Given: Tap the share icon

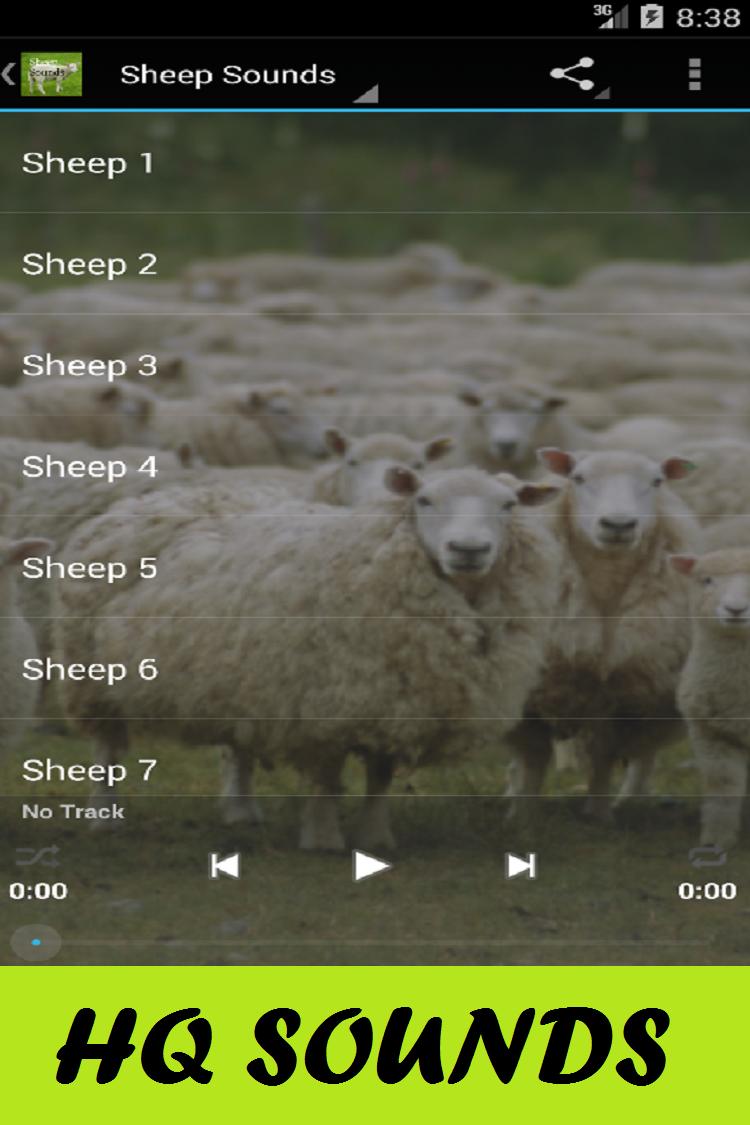Looking at the screenshot, I should click(572, 74).
